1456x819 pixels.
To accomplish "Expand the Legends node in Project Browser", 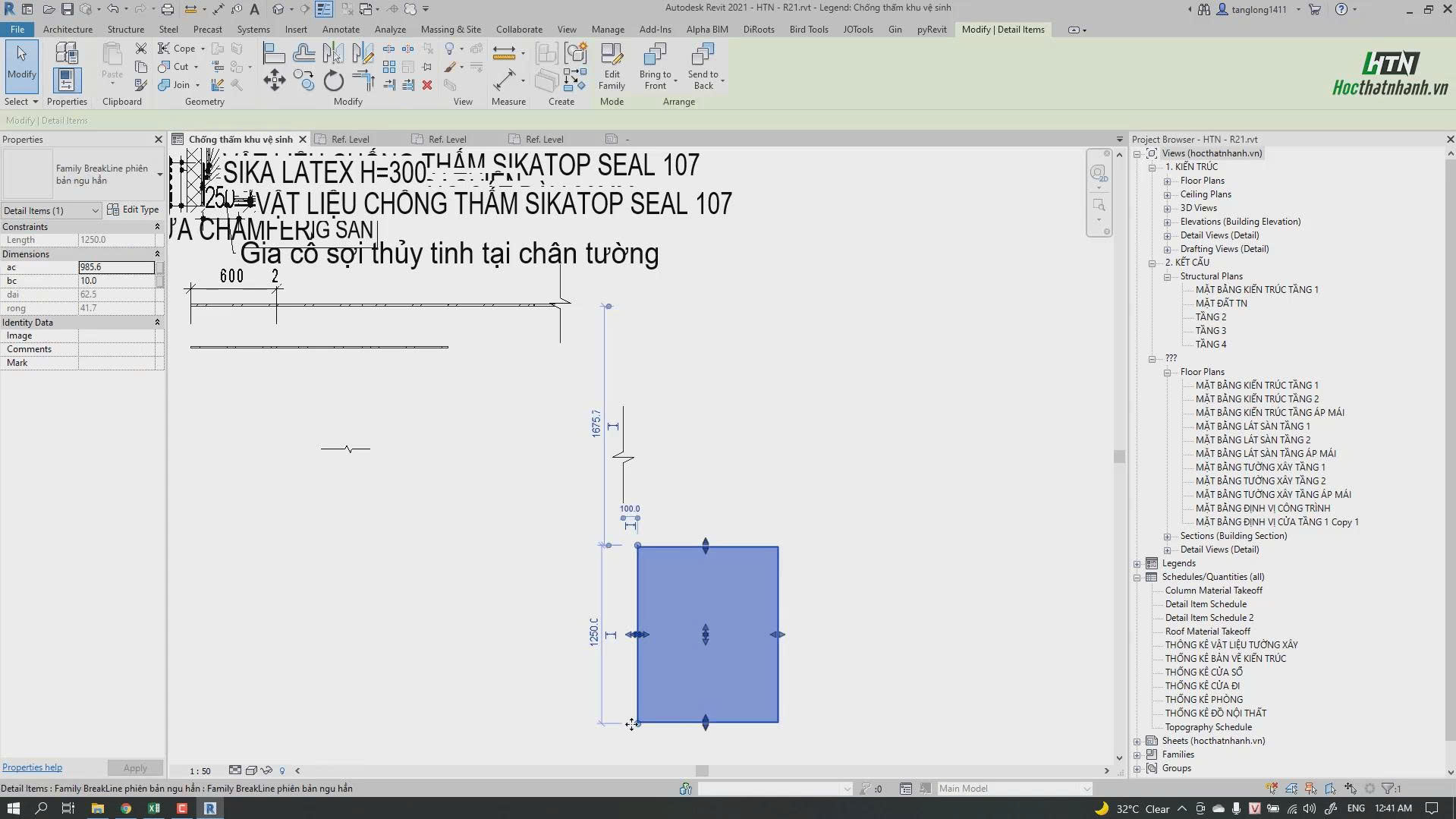I will [1137, 564].
